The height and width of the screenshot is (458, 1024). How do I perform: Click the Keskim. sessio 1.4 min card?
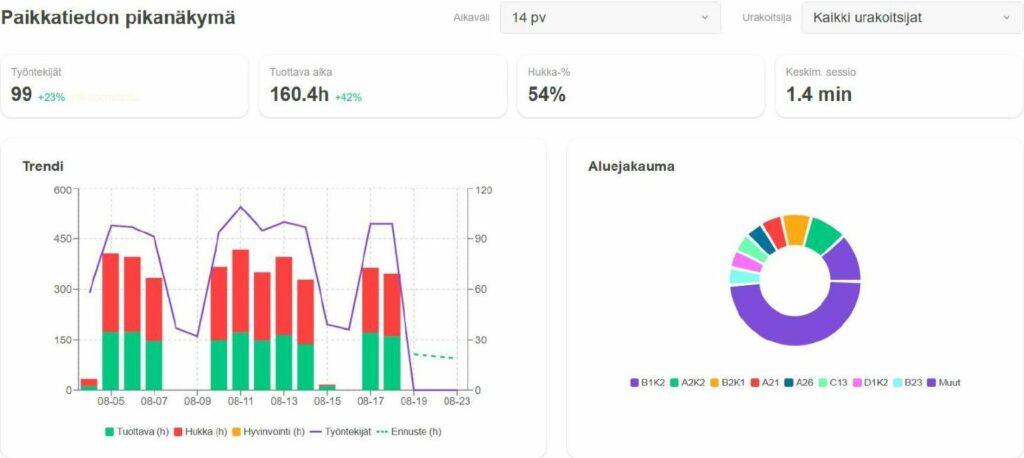pyautogui.click(x=899, y=86)
